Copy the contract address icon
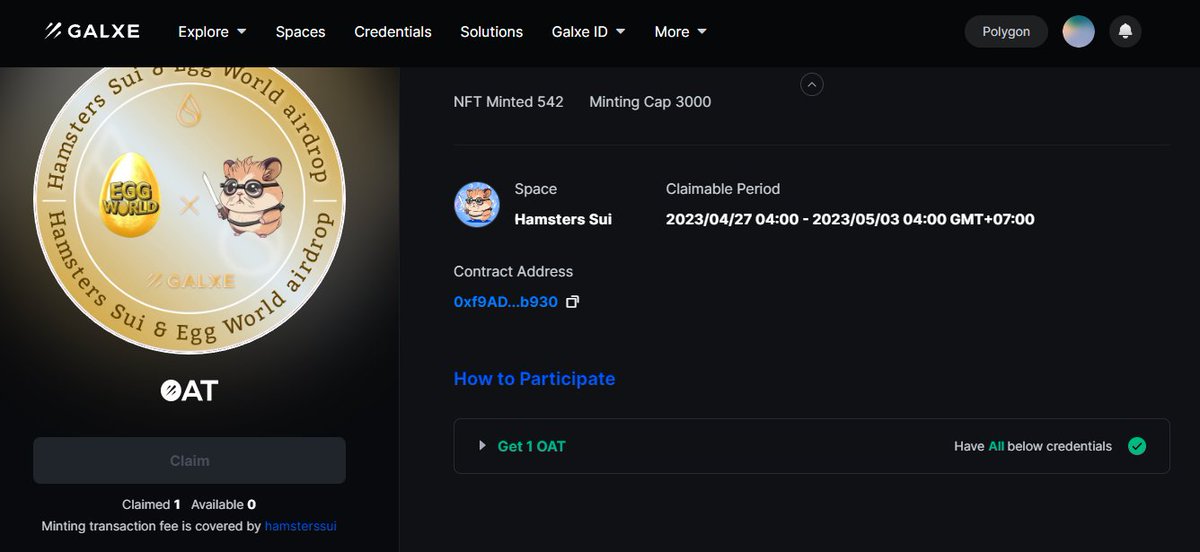 pos(572,301)
